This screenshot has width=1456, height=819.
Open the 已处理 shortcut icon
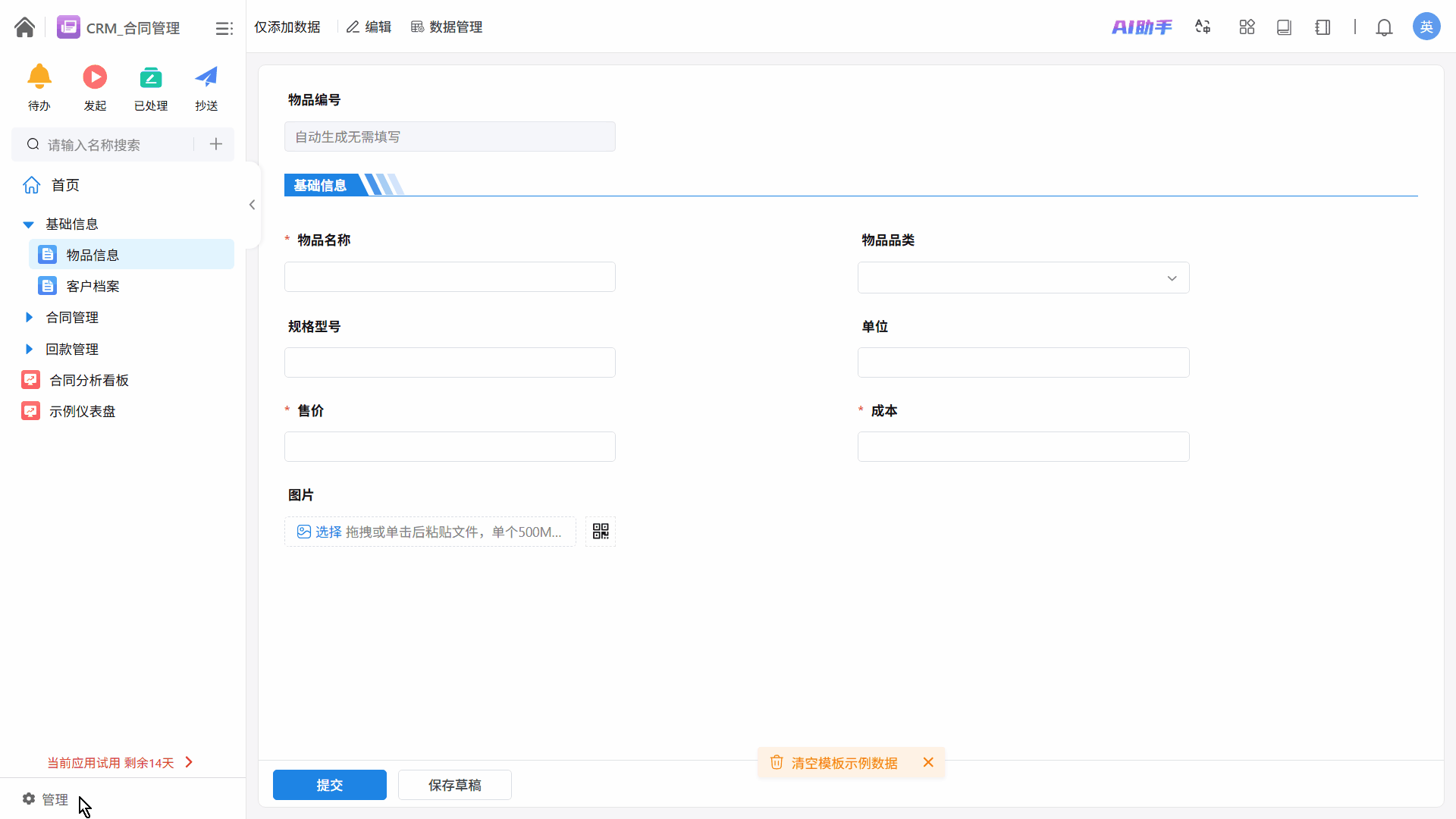[151, 77]
